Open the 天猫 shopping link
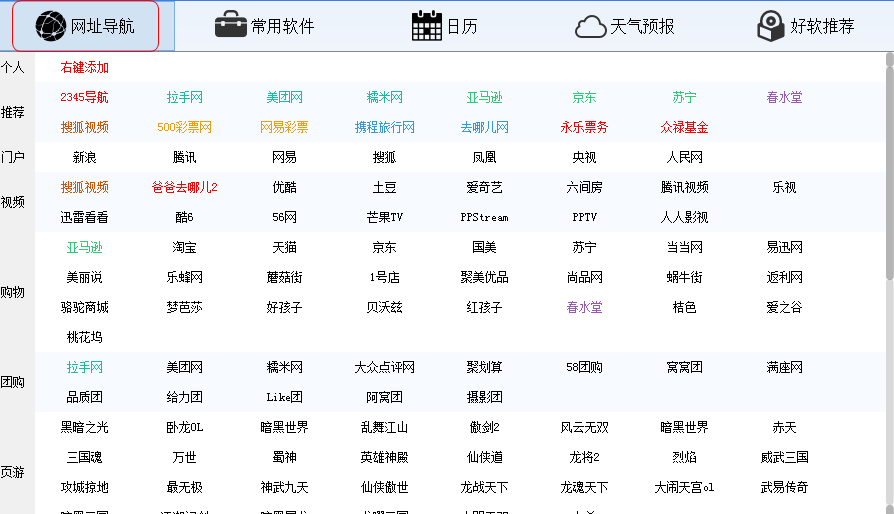The width and height of the screenshot is (894, 514). 285,247
